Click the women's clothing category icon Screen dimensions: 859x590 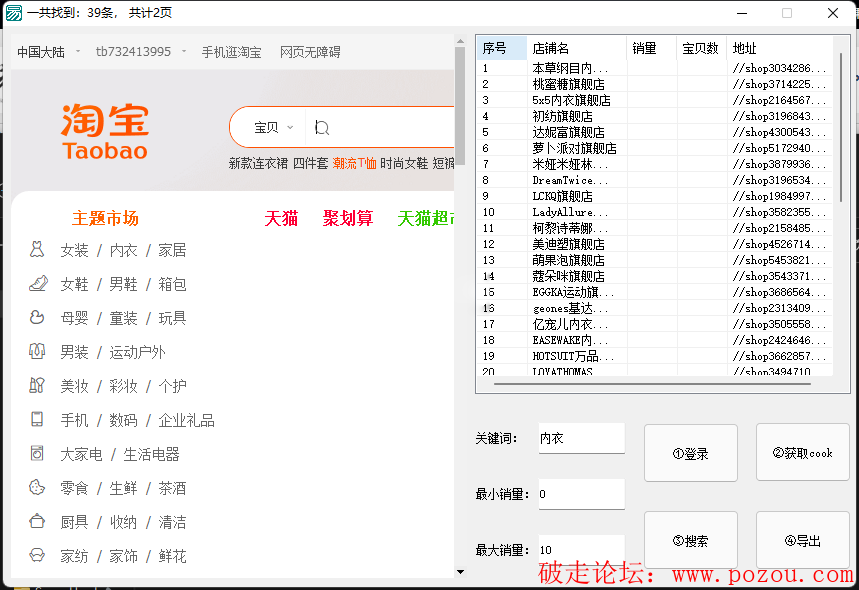coord(37,250)
